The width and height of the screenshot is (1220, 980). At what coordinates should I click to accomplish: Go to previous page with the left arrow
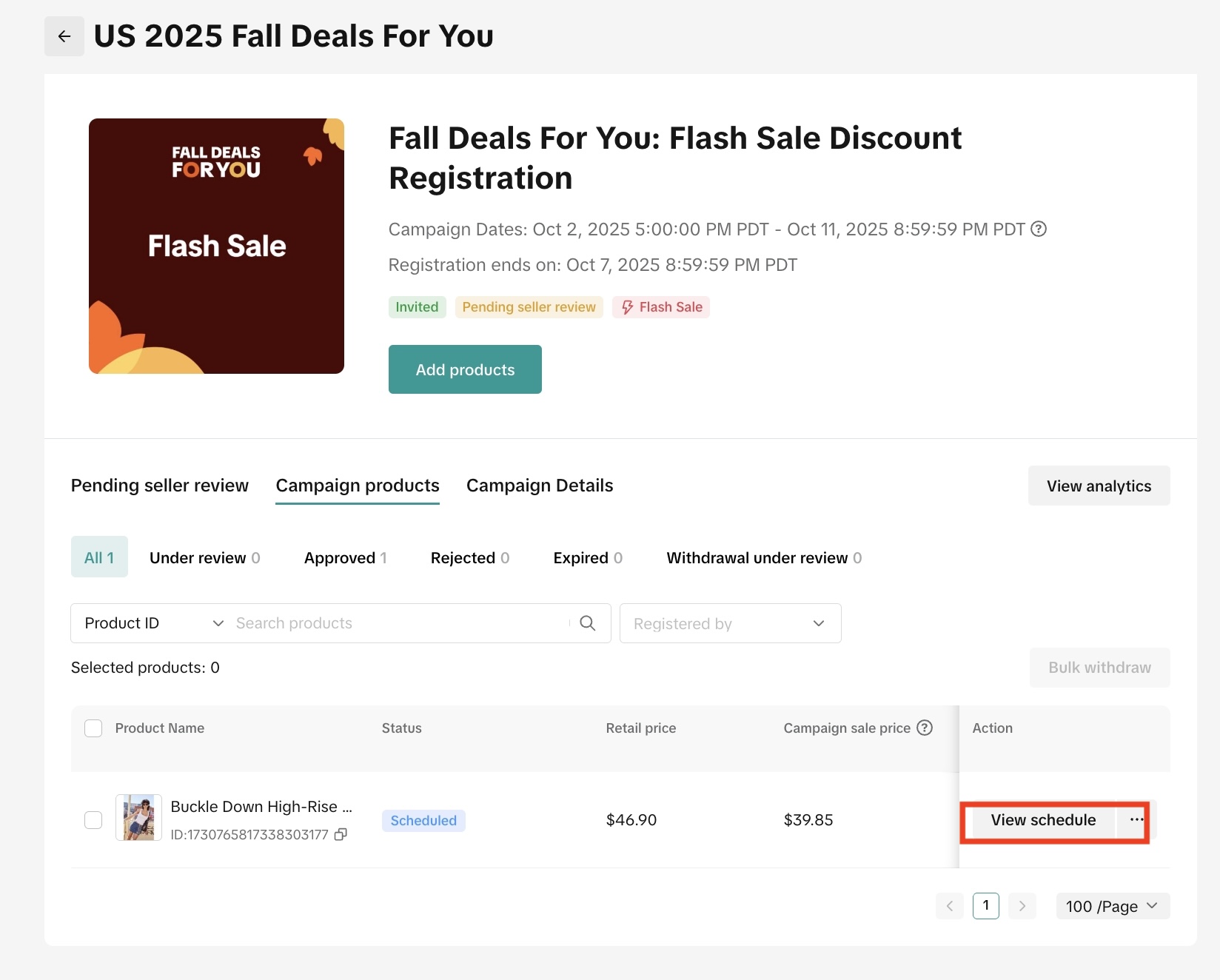click(x=950, y=906)
